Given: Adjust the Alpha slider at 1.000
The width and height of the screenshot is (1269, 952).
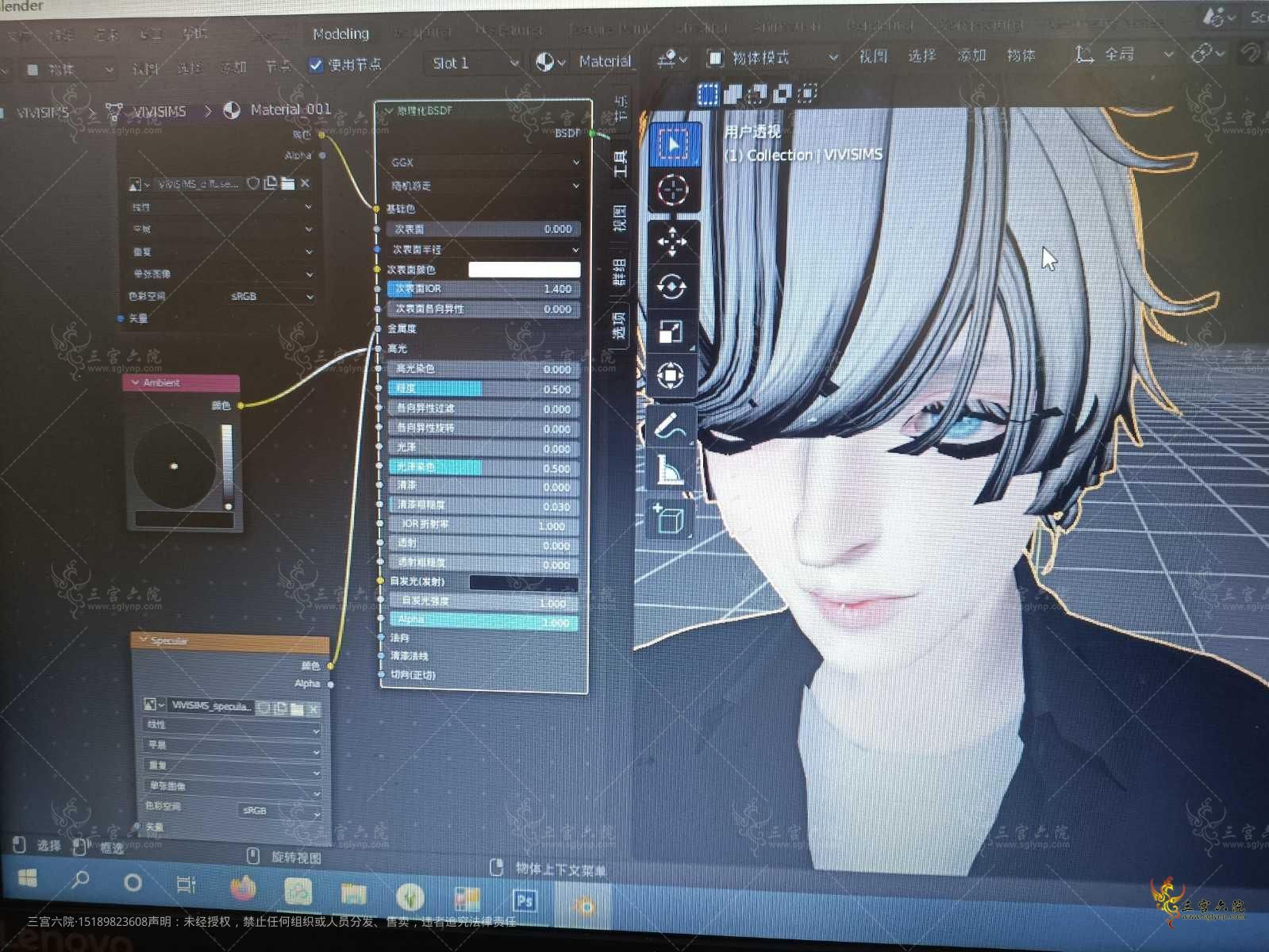Looking at the screenshot, I should (483, 621).
